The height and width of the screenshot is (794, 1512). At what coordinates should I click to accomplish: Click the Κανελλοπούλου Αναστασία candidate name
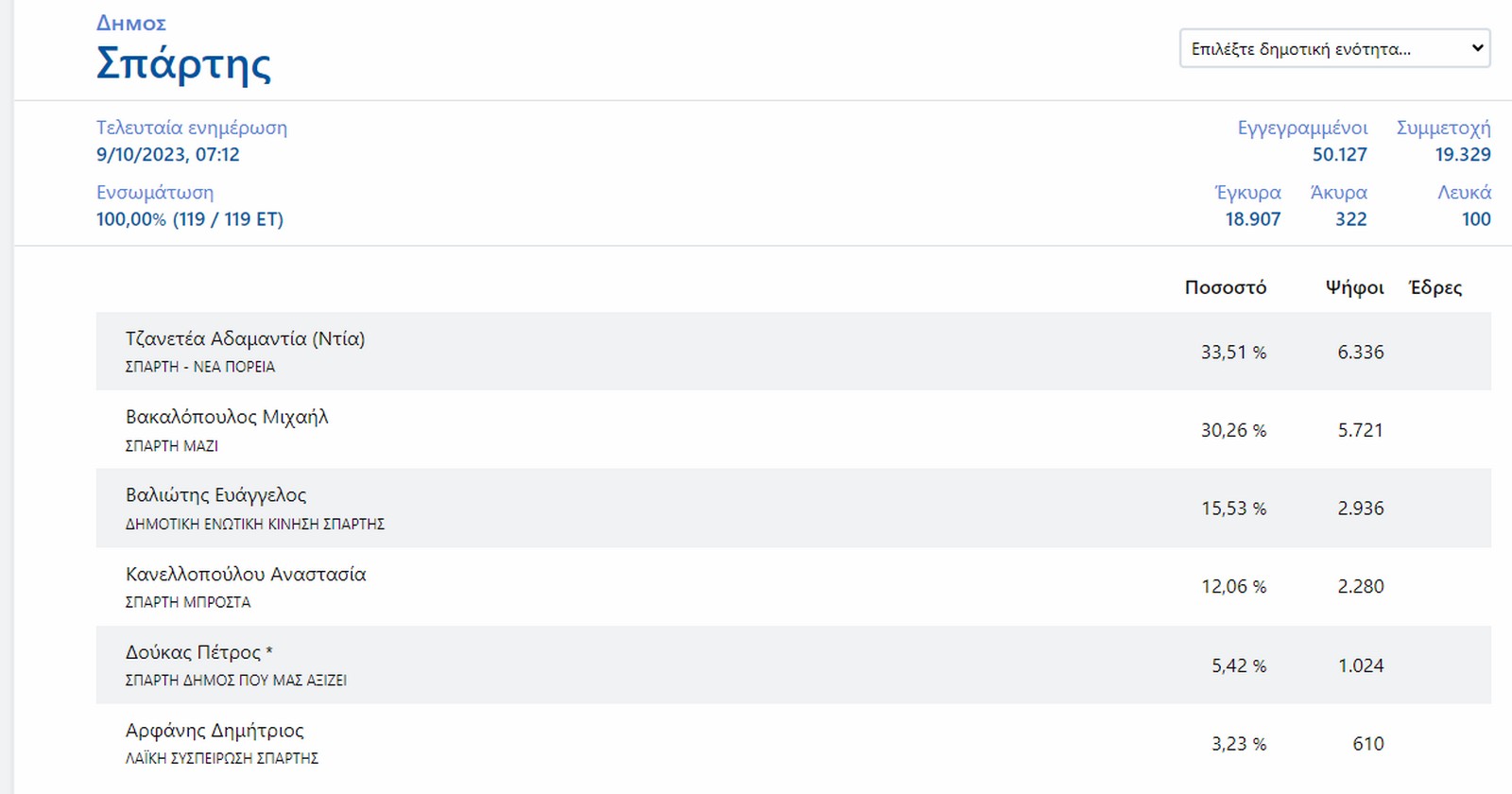246,575
